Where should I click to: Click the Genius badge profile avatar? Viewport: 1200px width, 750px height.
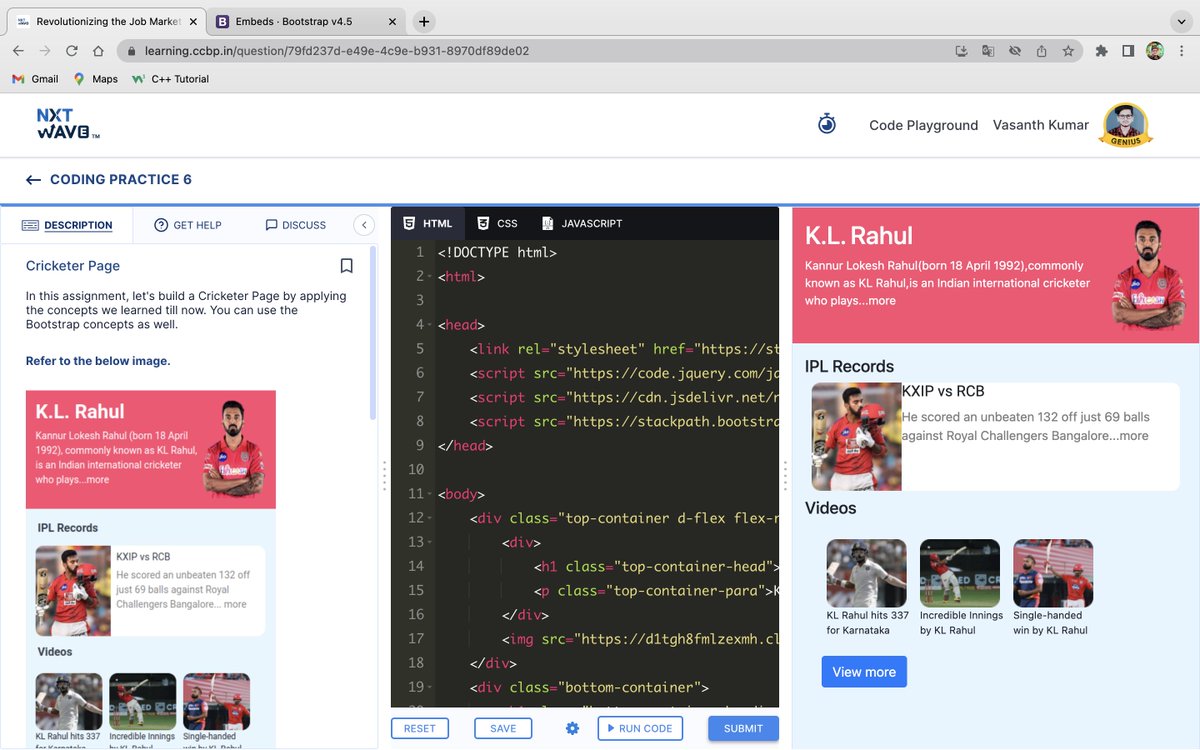(1126, 125)
